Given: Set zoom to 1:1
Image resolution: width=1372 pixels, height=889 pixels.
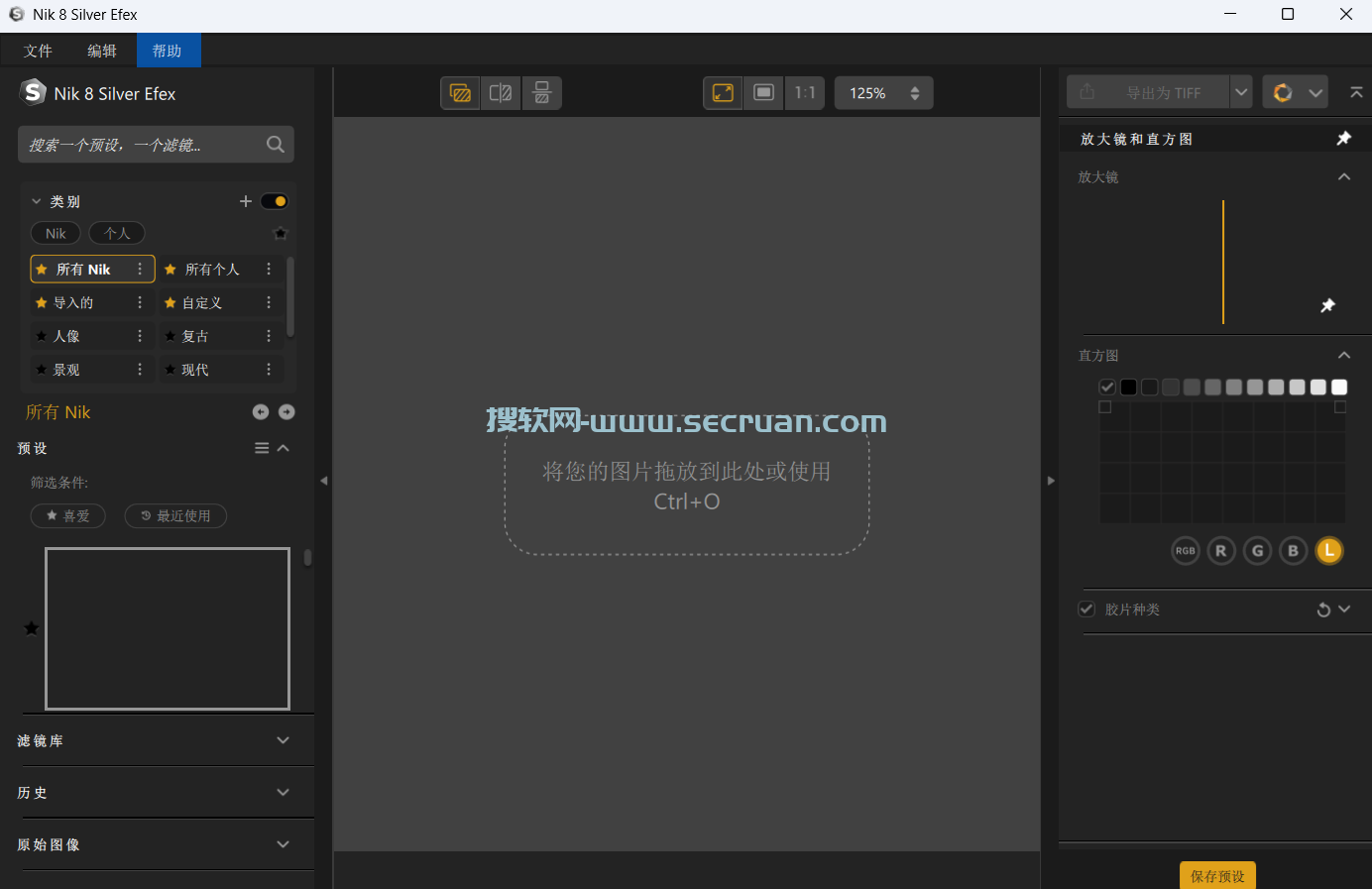Looking at the screenshot, I should 805,93.
